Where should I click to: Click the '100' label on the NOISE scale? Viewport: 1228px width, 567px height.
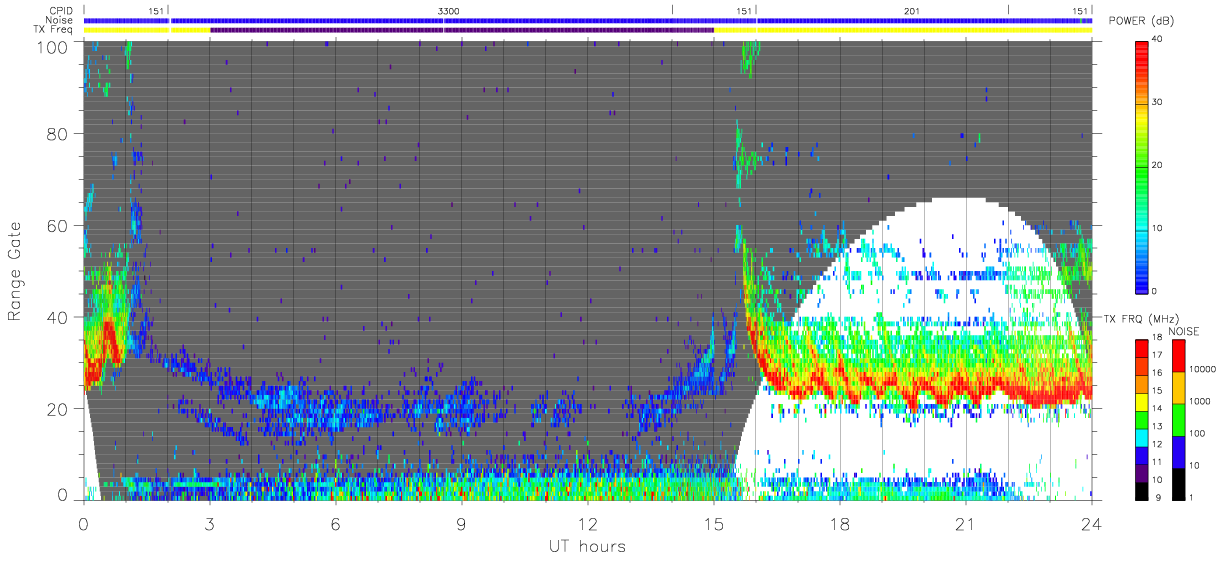point(1198,434)
